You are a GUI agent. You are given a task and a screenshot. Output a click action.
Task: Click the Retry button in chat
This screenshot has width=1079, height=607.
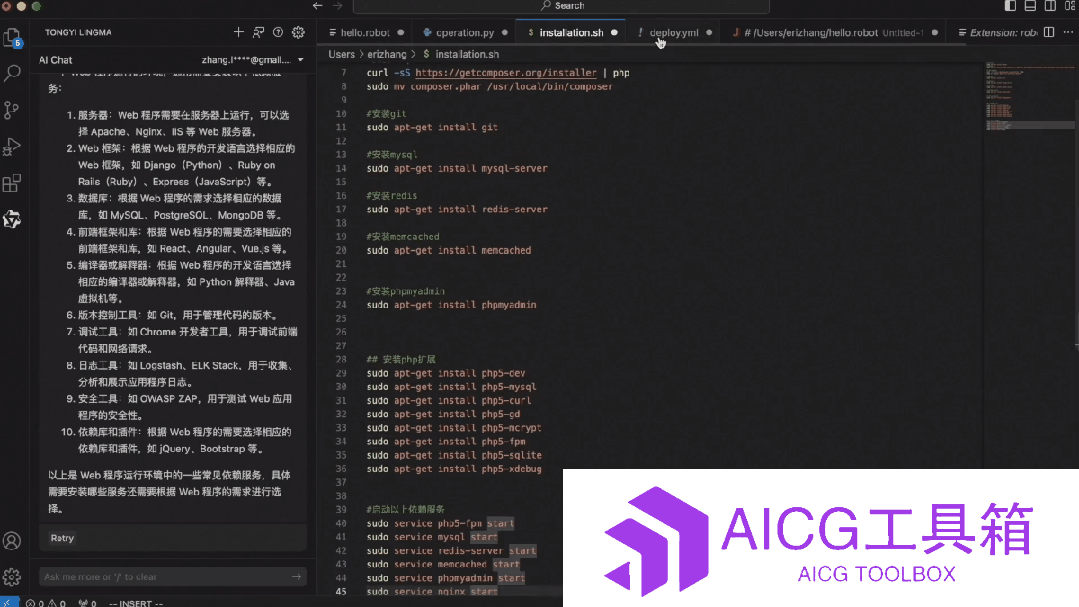point(62,538)
